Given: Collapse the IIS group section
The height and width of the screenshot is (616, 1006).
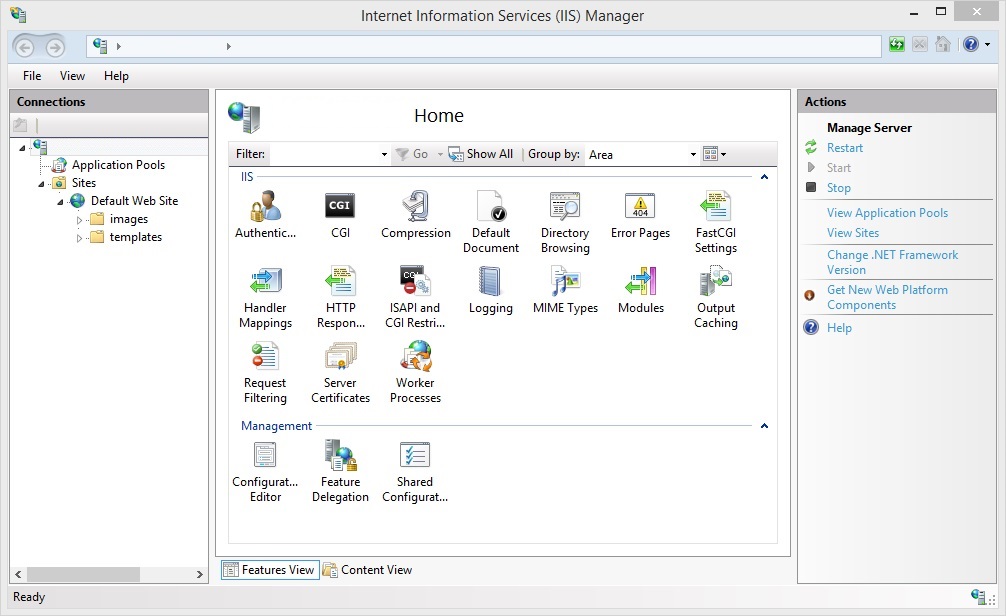Looking at the screenshot, I should (764, 177).
